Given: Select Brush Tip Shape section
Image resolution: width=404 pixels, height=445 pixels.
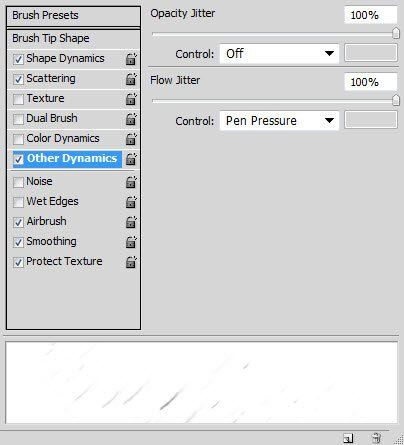Looking at the screenshot, I should point(73,38).
